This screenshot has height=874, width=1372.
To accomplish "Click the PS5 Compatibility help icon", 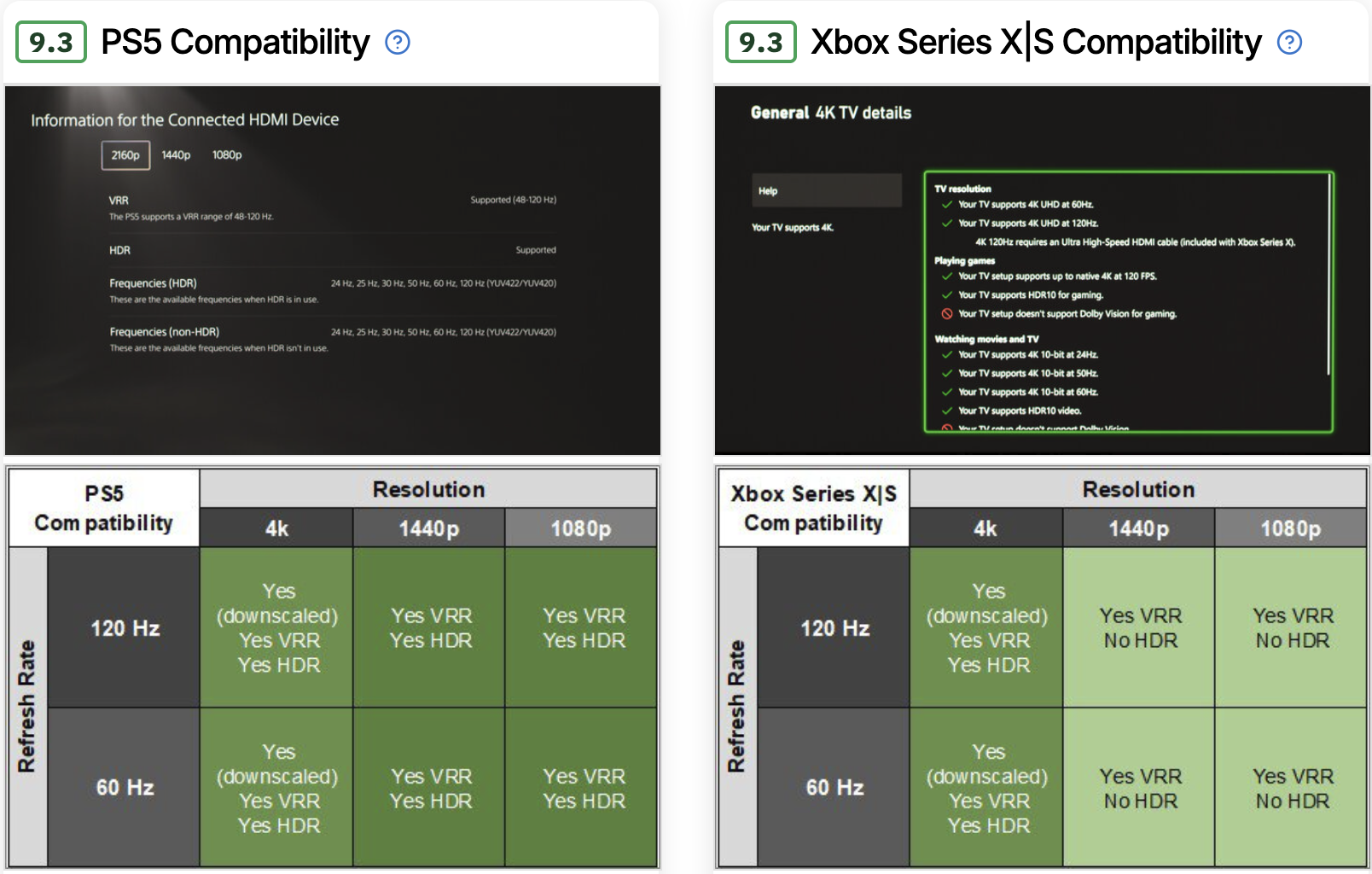I will (x=398, y=42).
